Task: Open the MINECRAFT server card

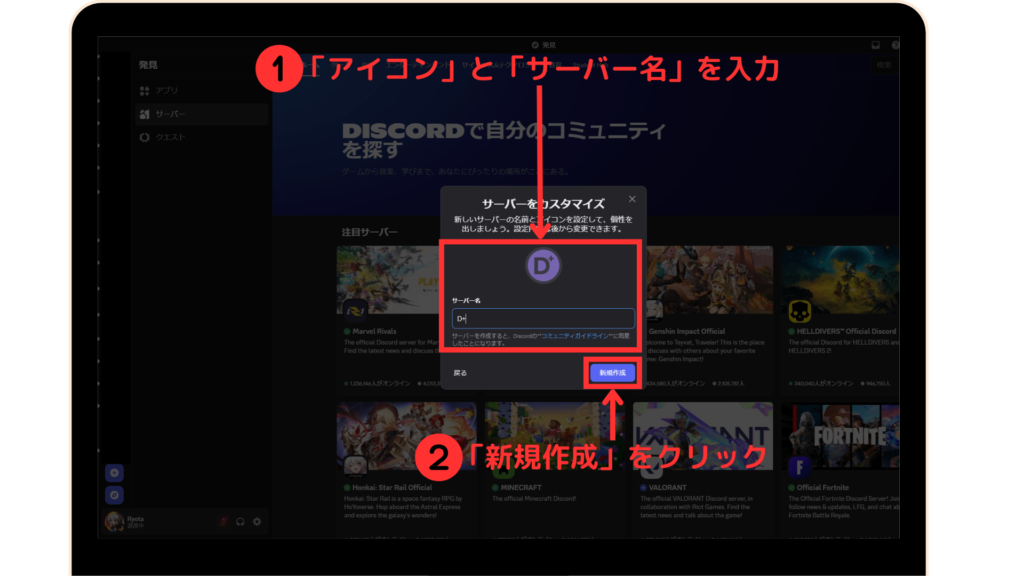Action: click(553, 470)
